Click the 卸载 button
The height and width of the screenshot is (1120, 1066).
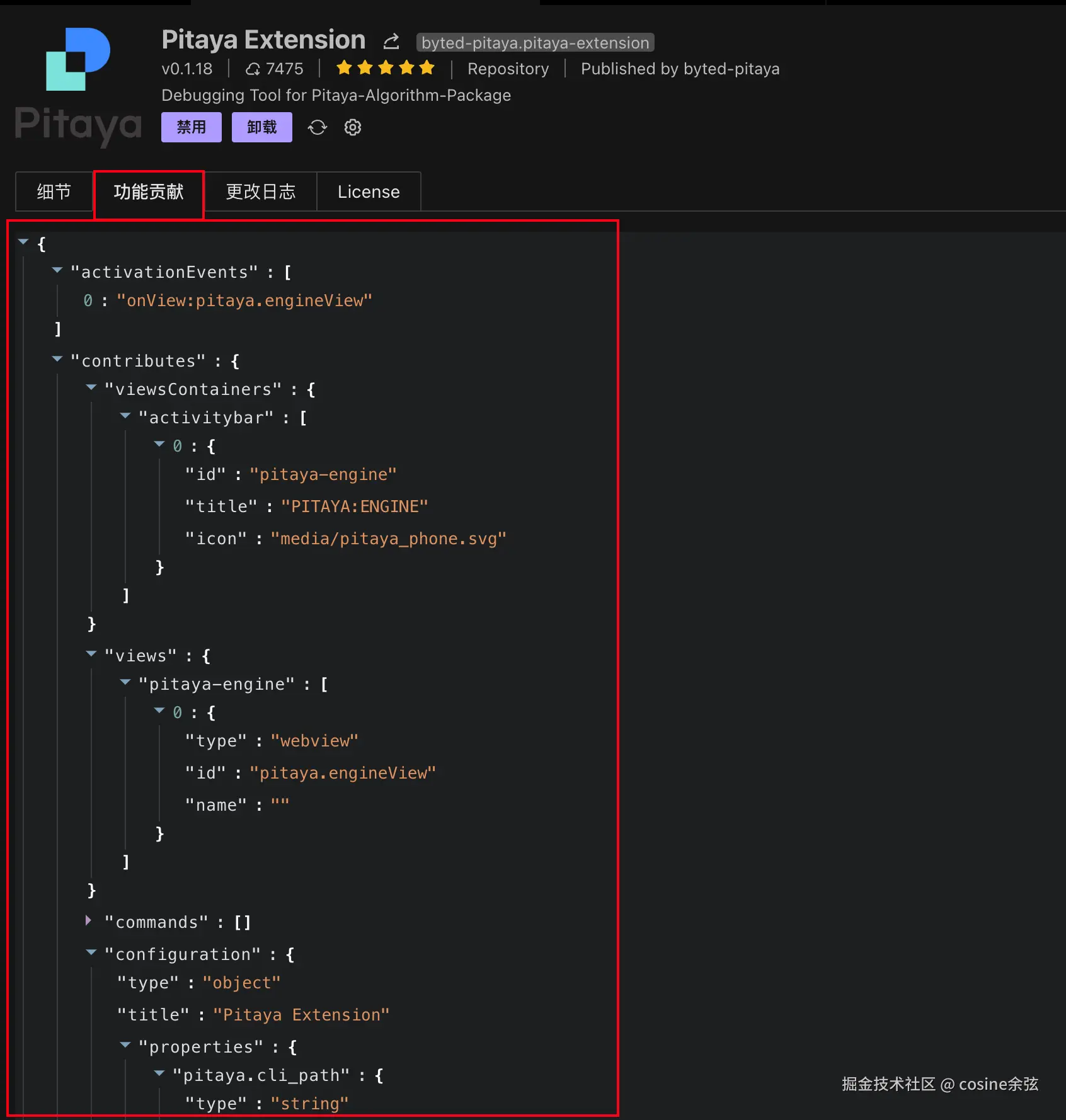click(x=262, y=127)
